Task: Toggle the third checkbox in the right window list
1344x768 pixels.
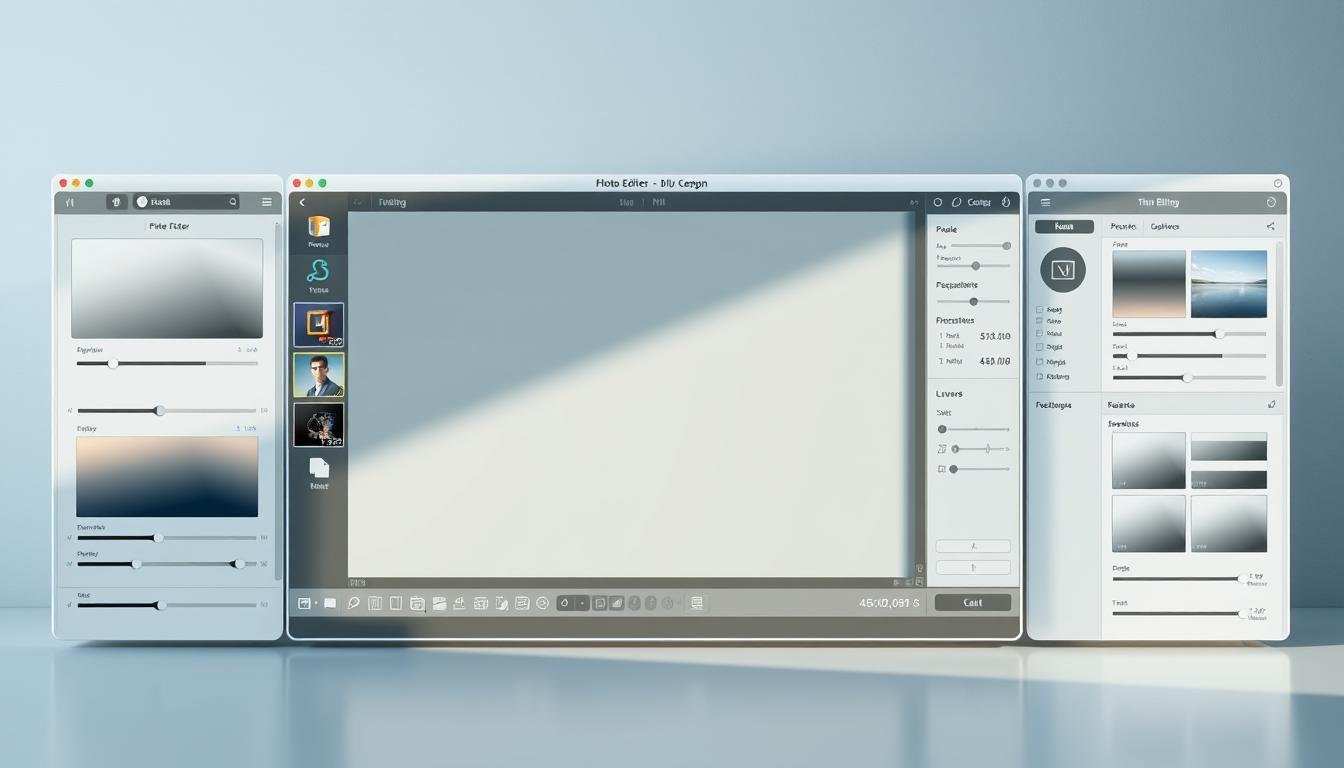Action: point(1040,334)
